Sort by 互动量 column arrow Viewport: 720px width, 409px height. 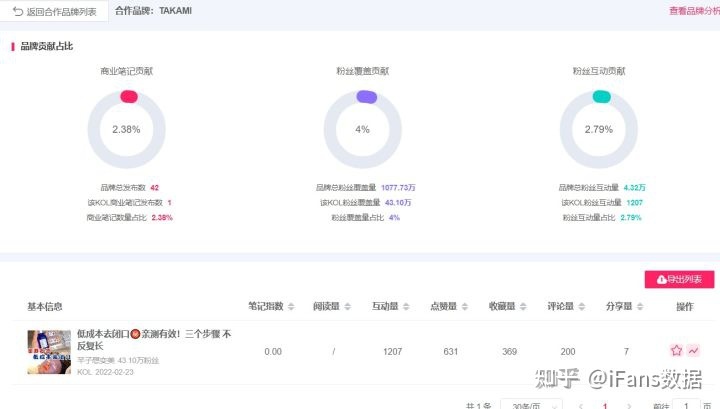point(404,306)
